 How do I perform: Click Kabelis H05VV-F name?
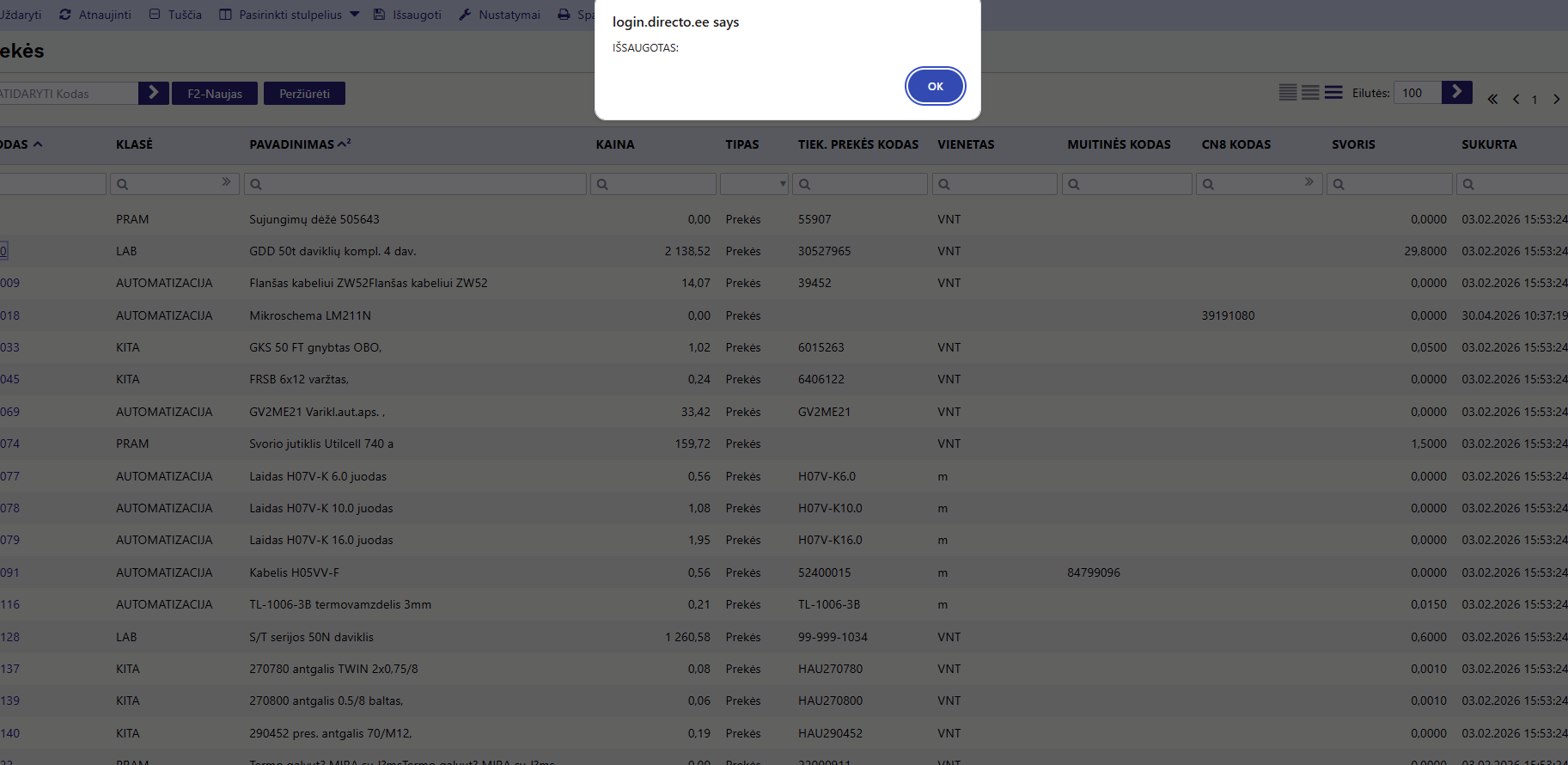pyautogui.click(x=294, y=572)
